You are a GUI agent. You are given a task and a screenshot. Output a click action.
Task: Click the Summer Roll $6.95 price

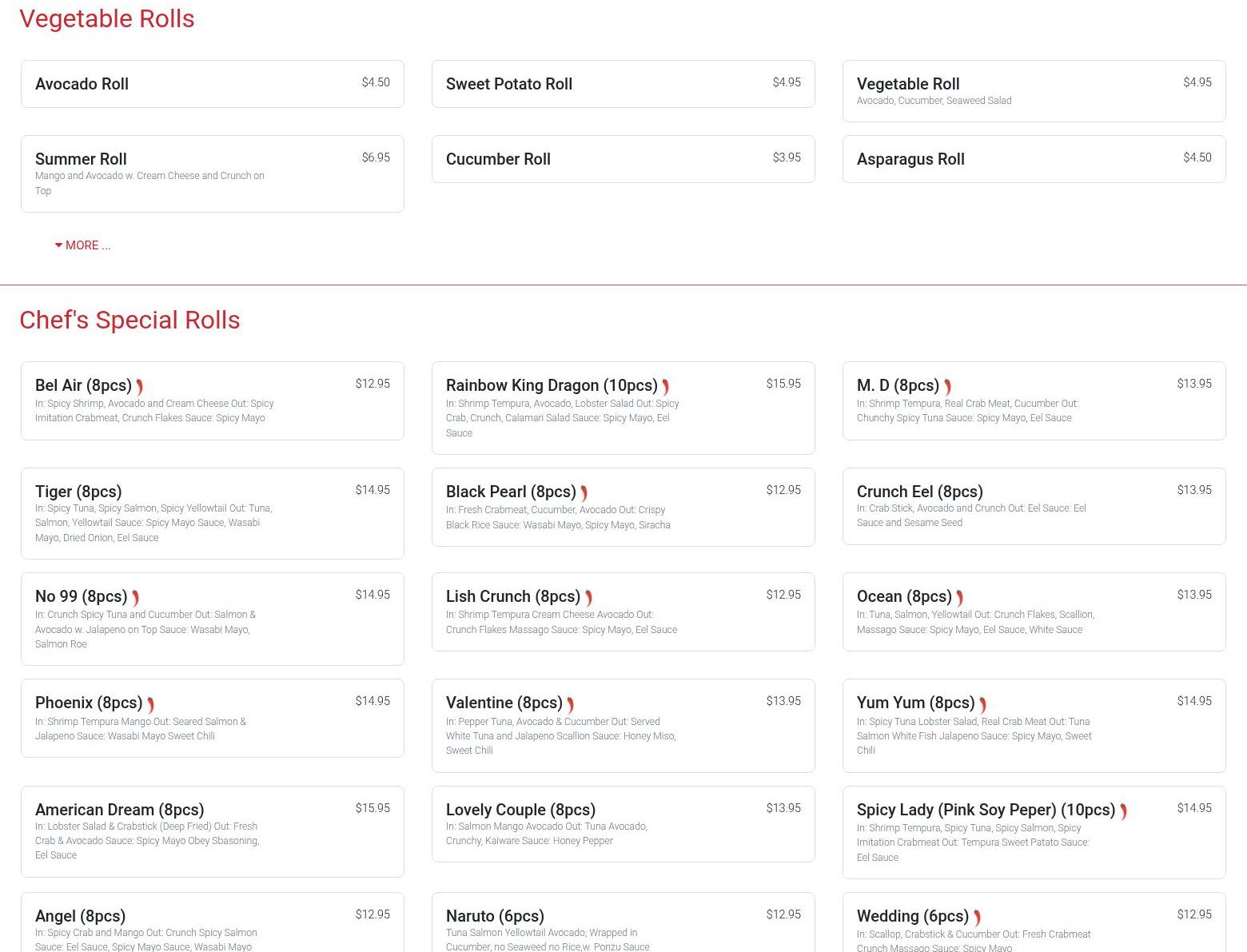(x=376, y=157)
